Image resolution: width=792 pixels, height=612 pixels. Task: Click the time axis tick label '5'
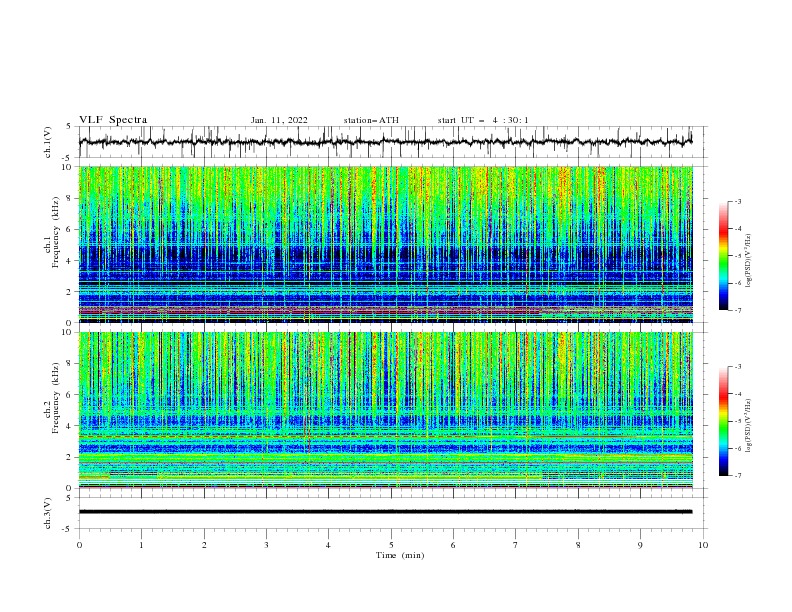coord(391,545)
